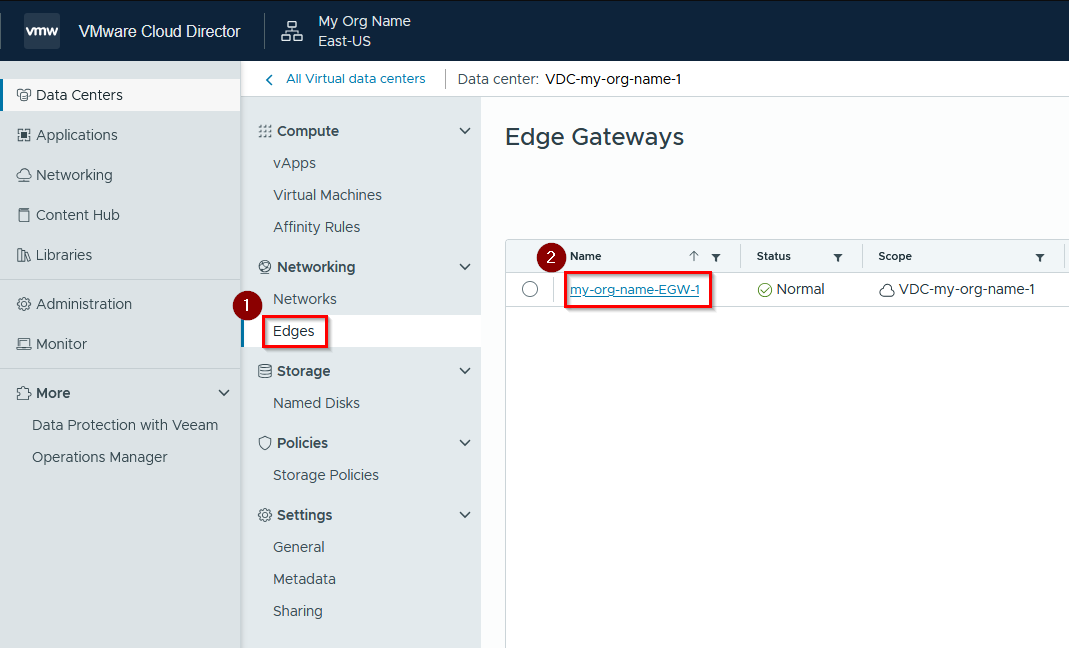Filter the Status column
1069x648 pixels.
[x=838, y=257]
